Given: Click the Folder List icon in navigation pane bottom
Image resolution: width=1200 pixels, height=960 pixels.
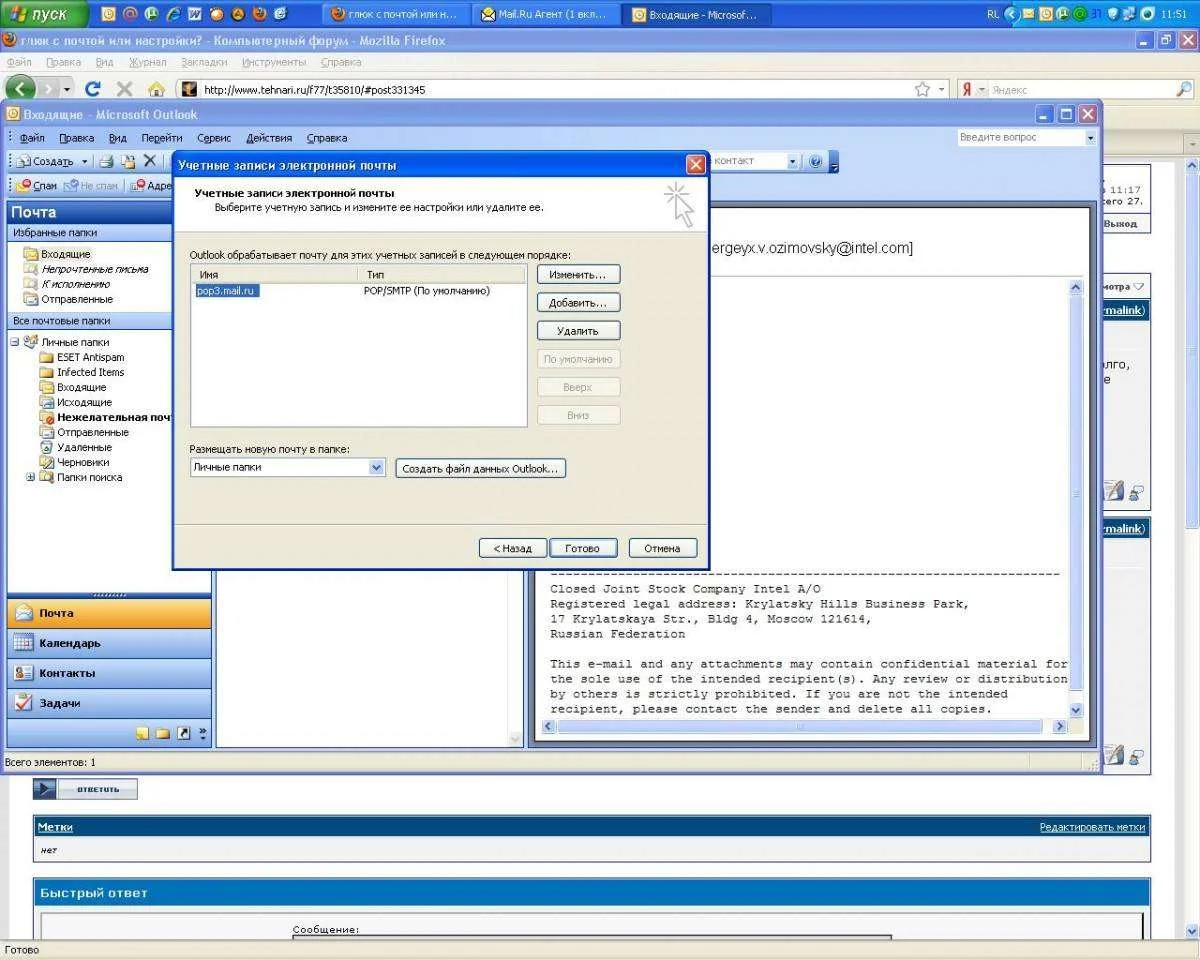Looking at the screenshot, I should pyautogui.click(x=162, y=733).
